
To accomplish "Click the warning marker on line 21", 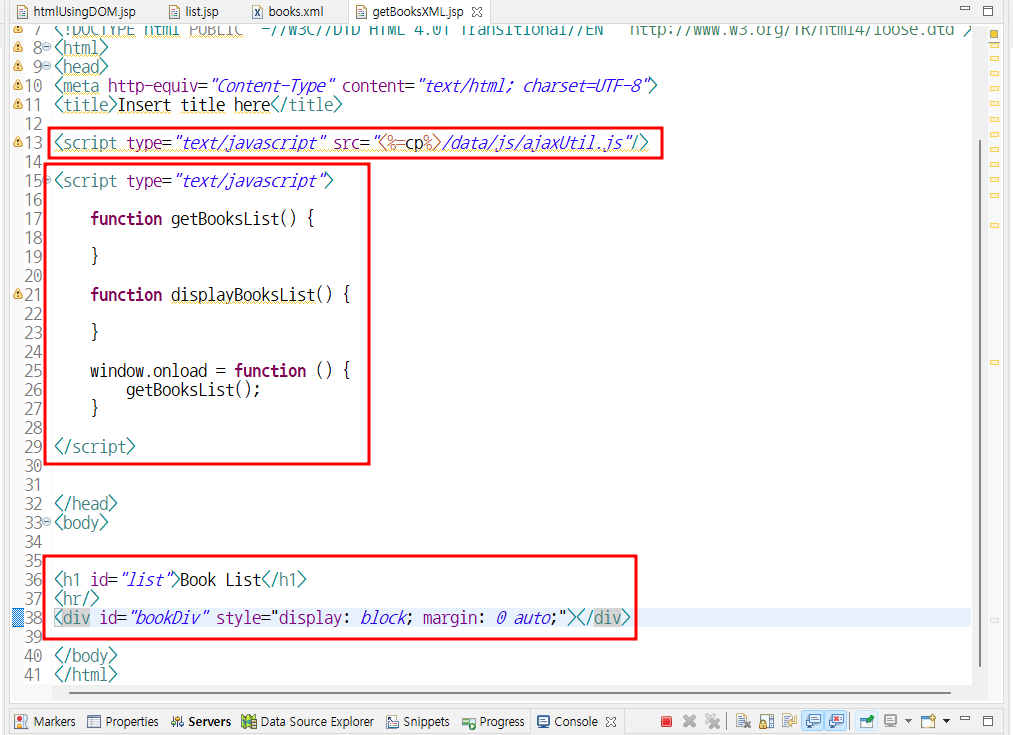I will (18, 294).
